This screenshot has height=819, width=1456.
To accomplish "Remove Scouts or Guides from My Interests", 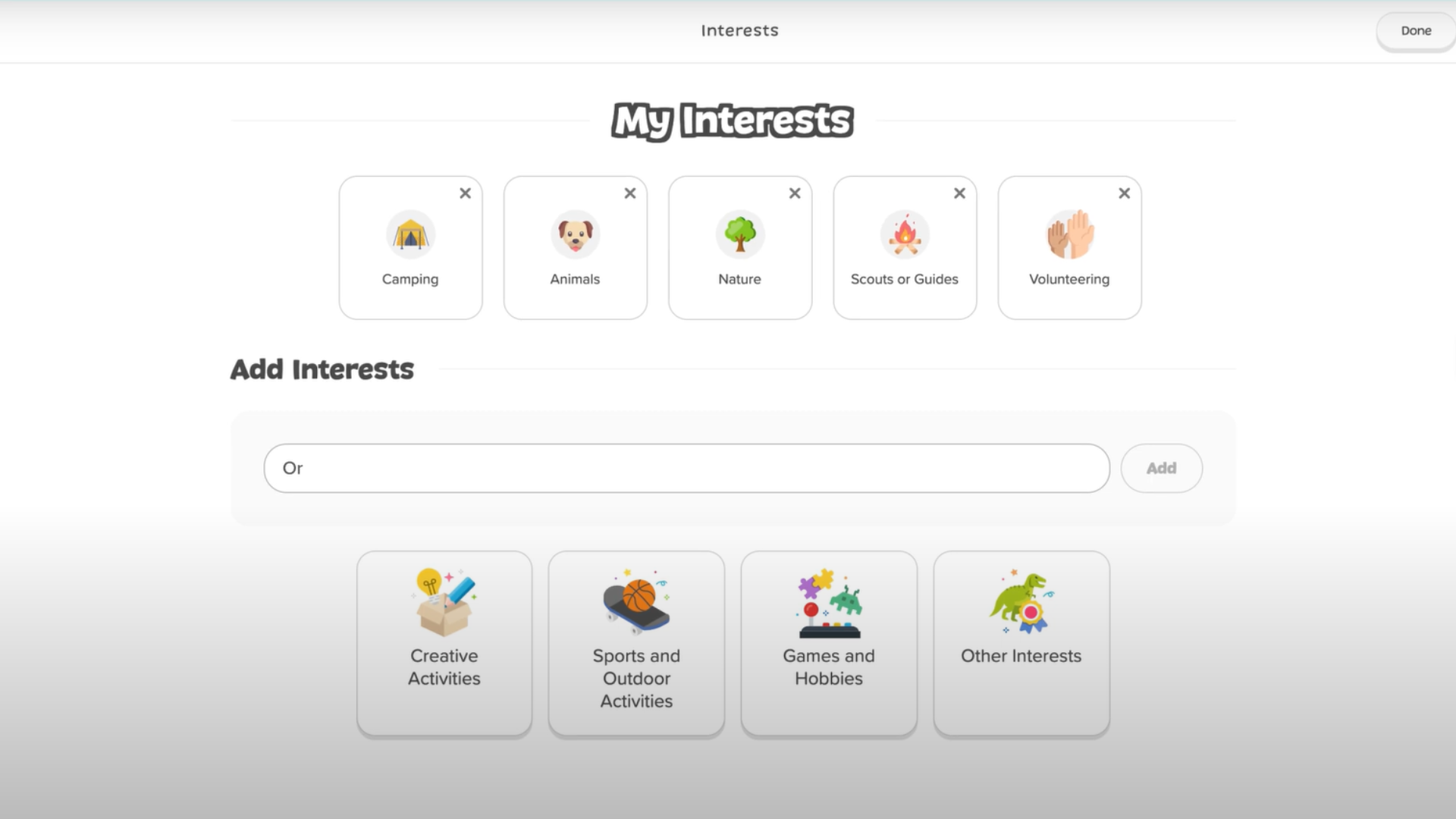I will pyautogui.click(x=959, y=193).
